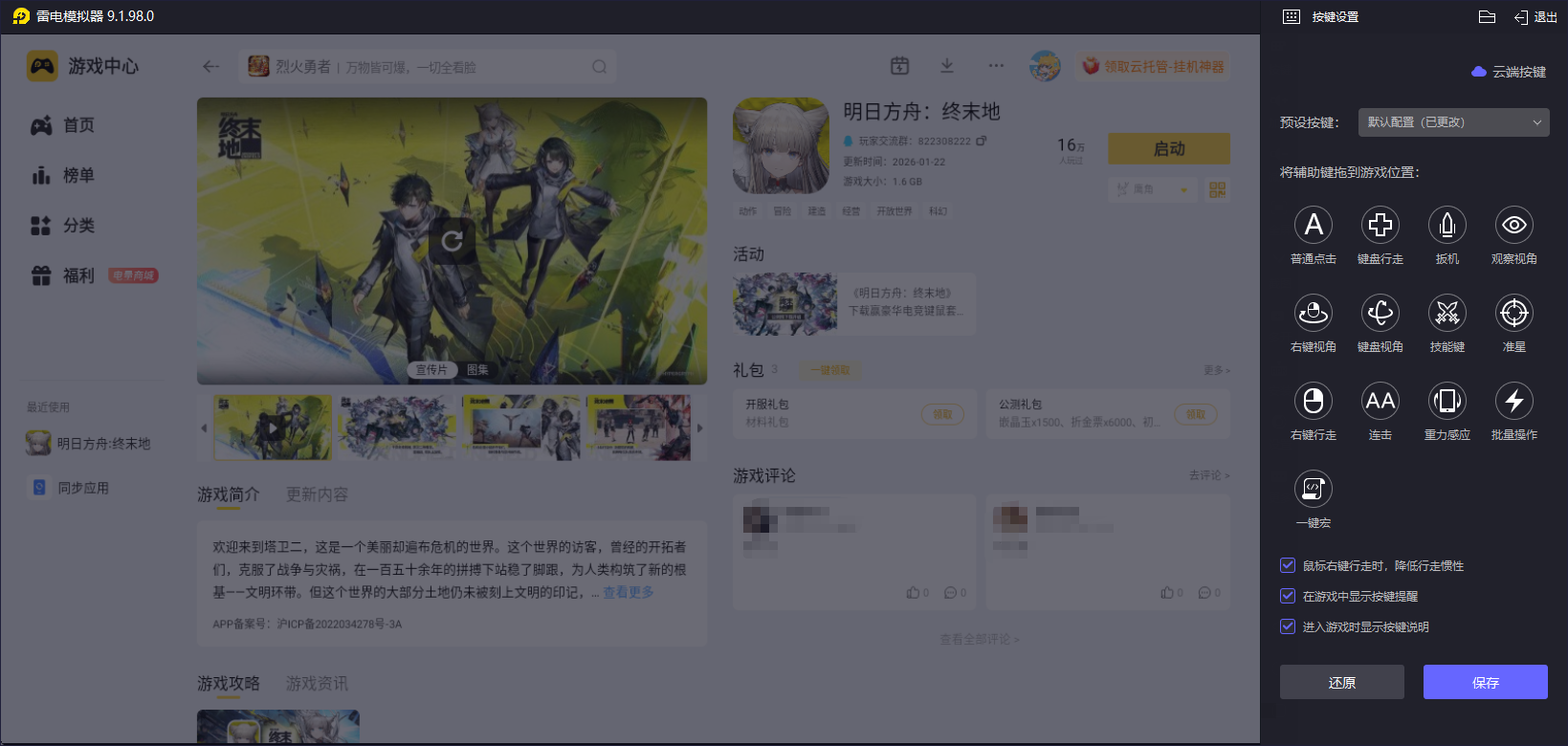Open 福利 in the sidebar
Screen dimensions: 1568x746
(x=63, y=275)
